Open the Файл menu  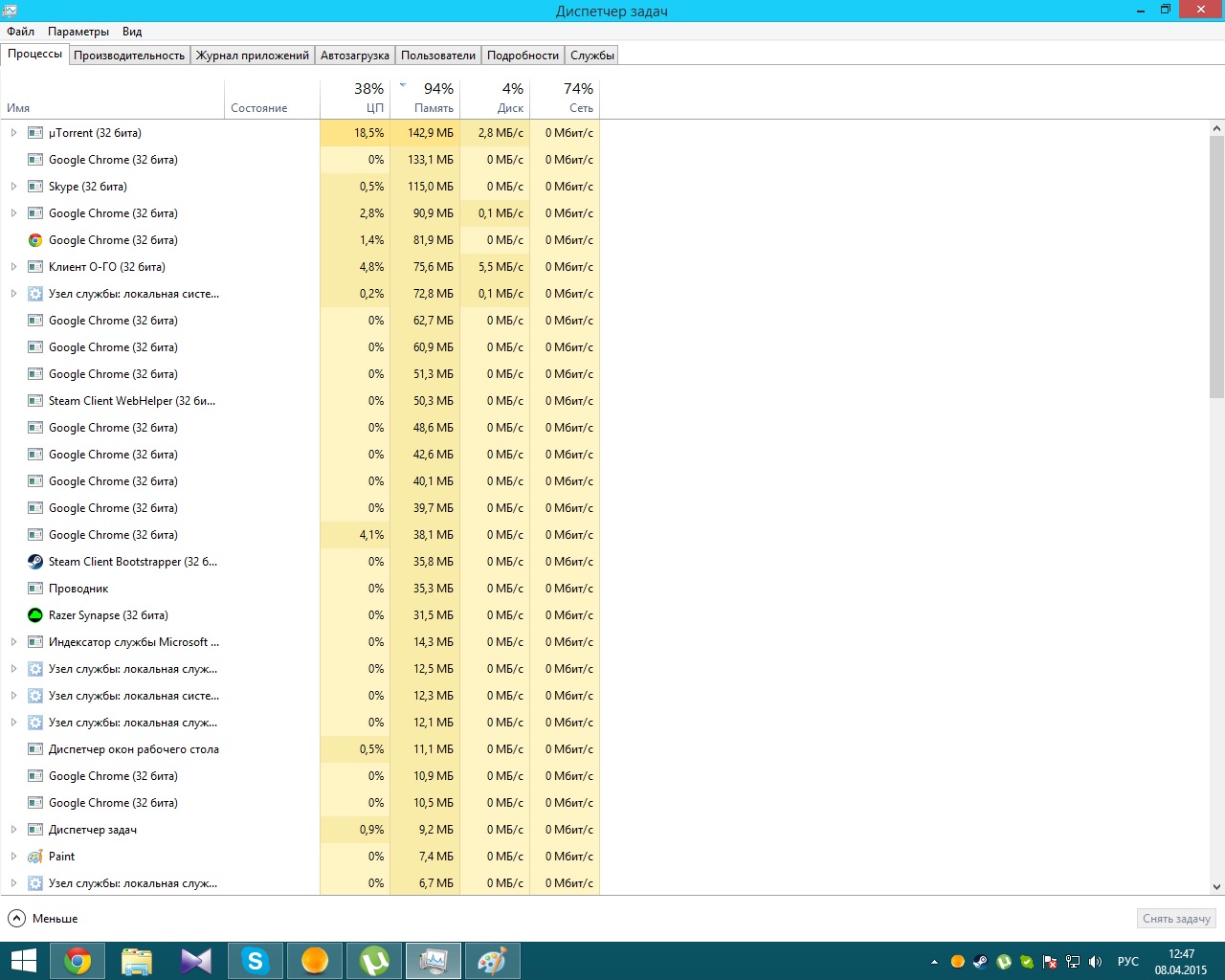pyautogui.click(x=20, y=32)
